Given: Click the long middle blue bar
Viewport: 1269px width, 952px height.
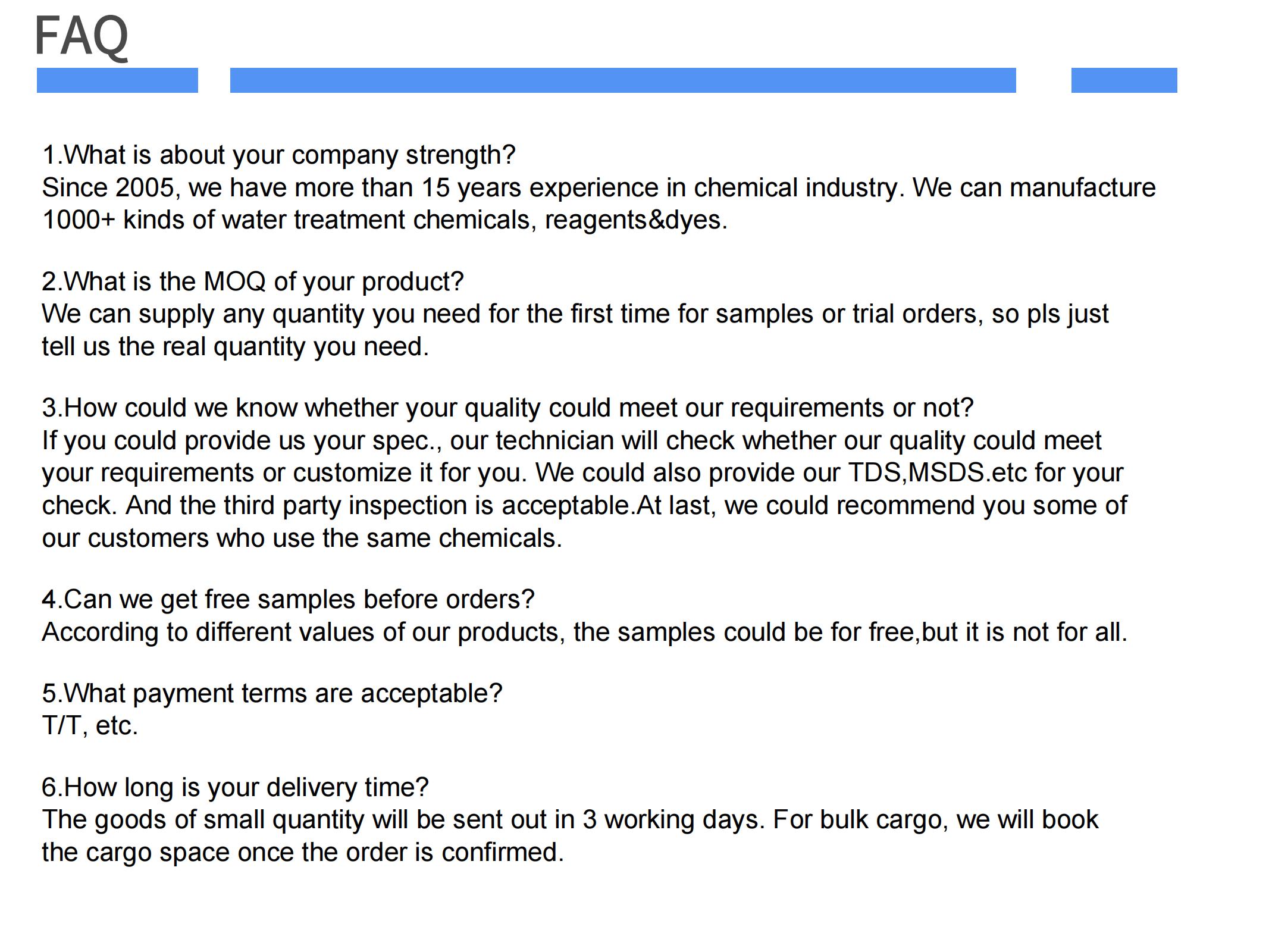Looking at the screenshot, I should click(622, 80).
